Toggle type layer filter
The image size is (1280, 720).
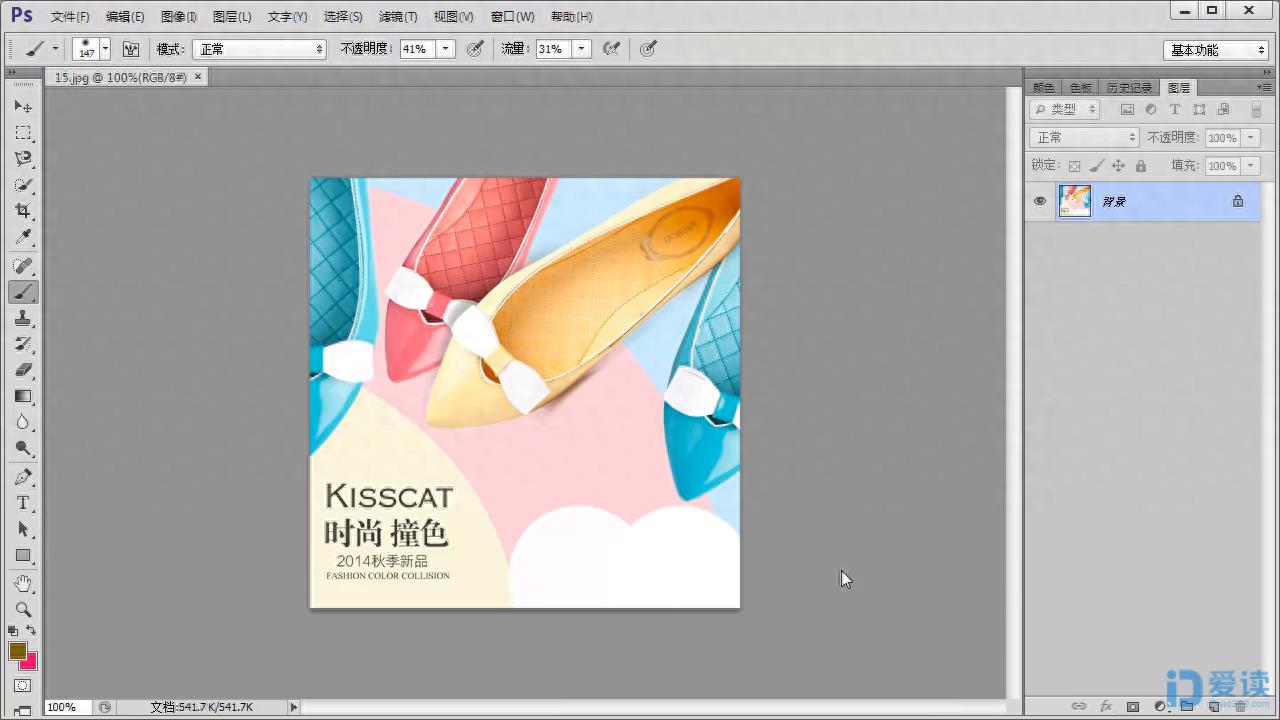point(1175,110)
